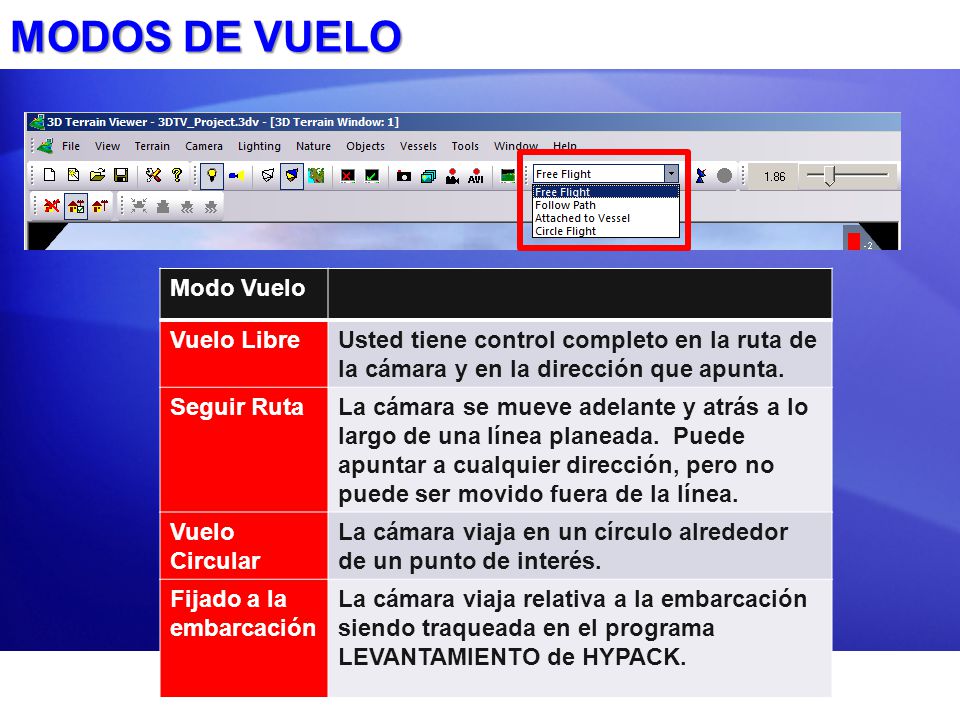This screenshot has height=720, width=960.
Task: Toggle the light bulb lighting button
Action: tap(212, 176)
